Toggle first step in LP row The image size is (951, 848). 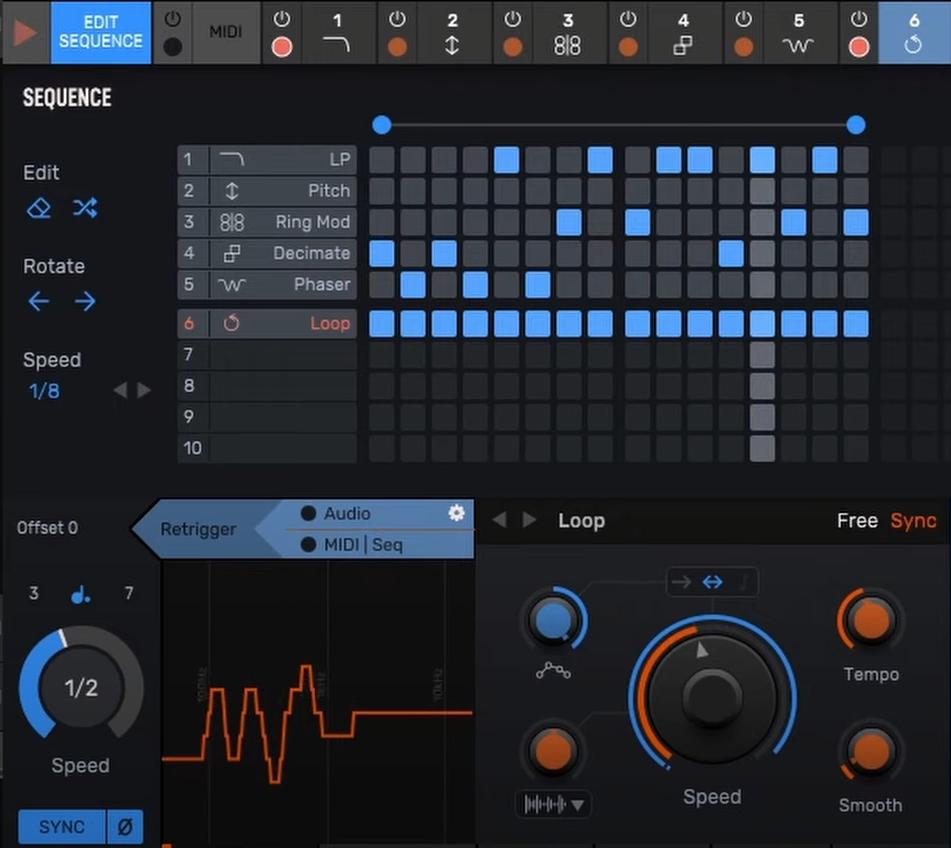click(381, 160)
